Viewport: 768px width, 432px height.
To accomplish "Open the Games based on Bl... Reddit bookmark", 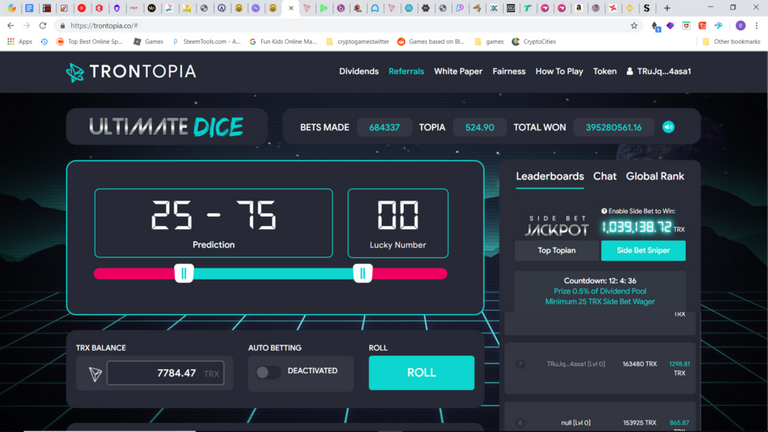I will click(x=431, y=42).
